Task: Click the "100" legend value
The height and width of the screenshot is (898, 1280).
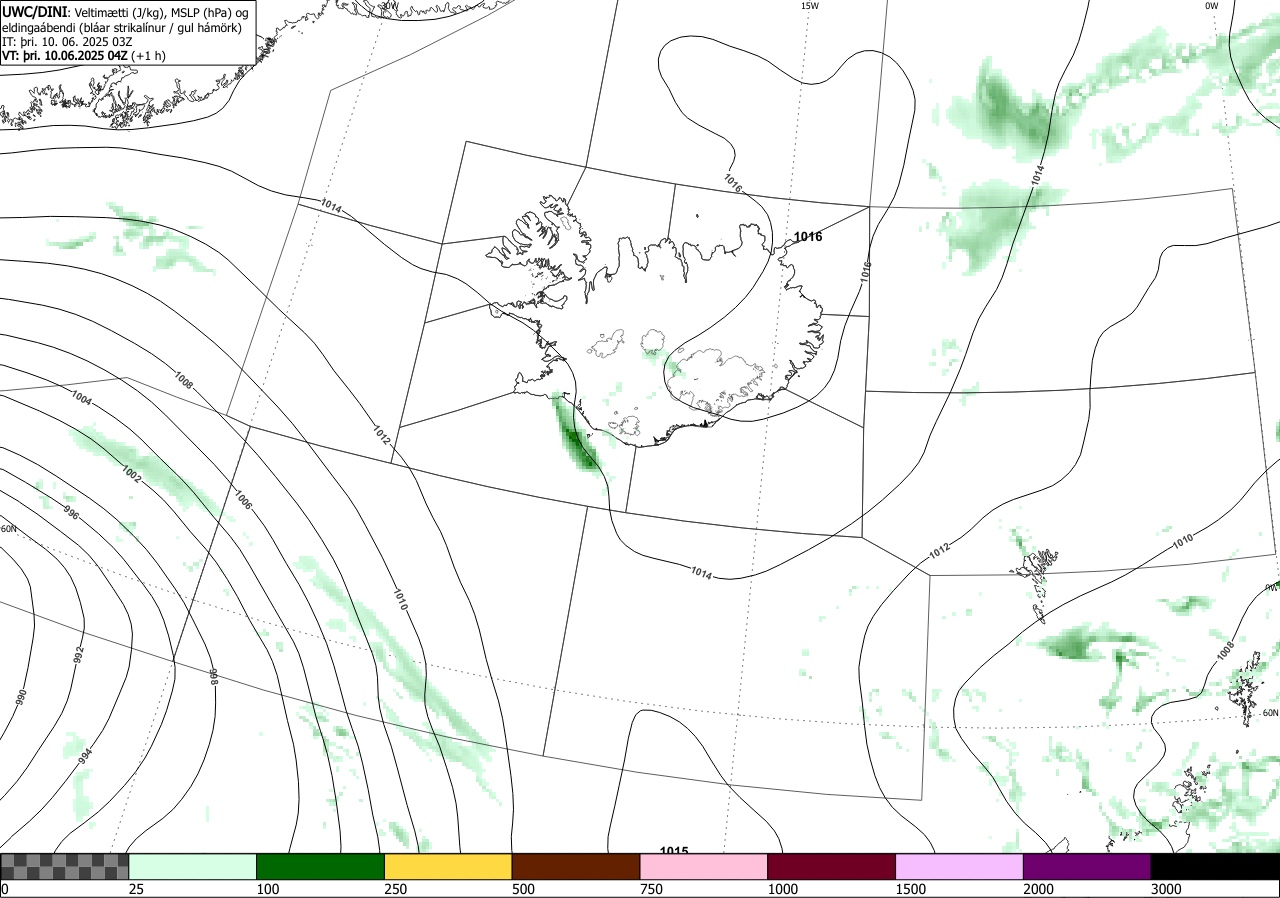Action: click(268, 889)
